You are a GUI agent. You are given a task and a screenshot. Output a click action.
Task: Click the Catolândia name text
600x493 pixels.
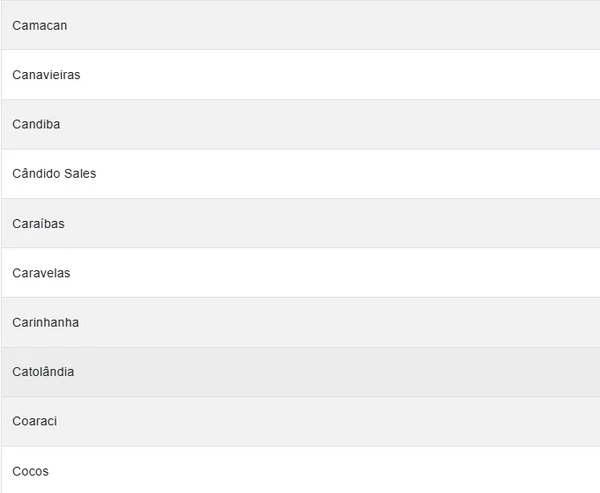pos(43,372)
